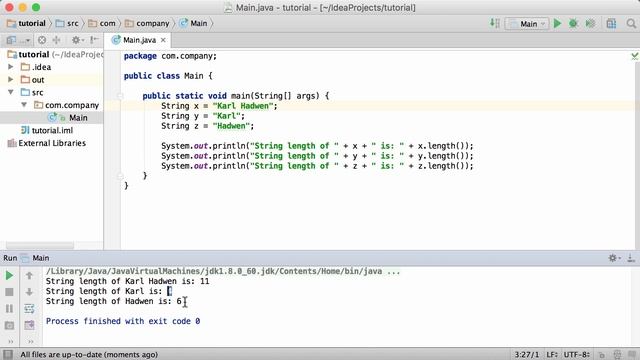
Task: Click the inspection green check indicator
Action: (634, 56)
